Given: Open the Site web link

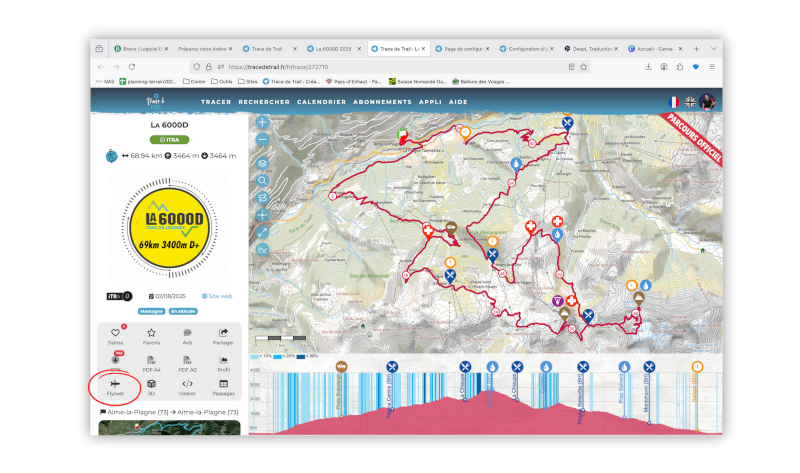Looking at the screenshot, I should [x=217, y=296].
